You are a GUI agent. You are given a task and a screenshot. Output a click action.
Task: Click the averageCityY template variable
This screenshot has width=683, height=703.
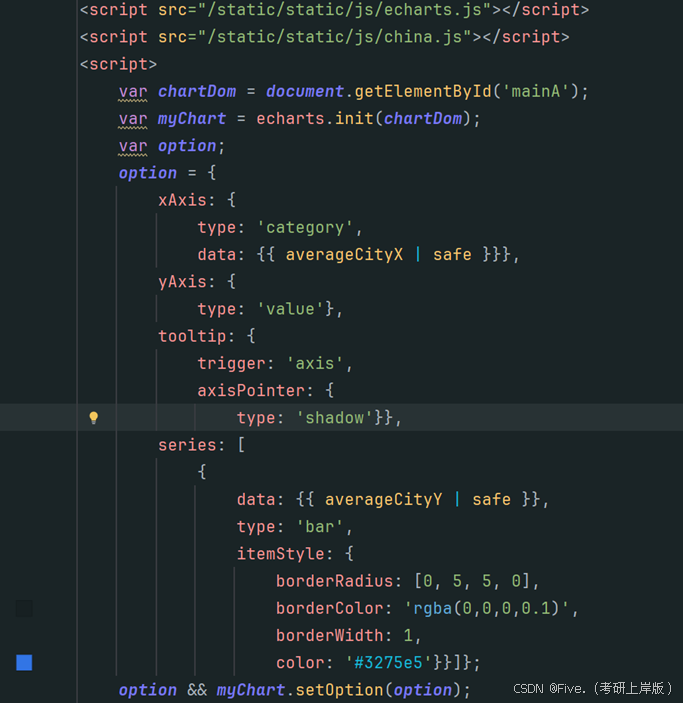click(x=383, y=499)
